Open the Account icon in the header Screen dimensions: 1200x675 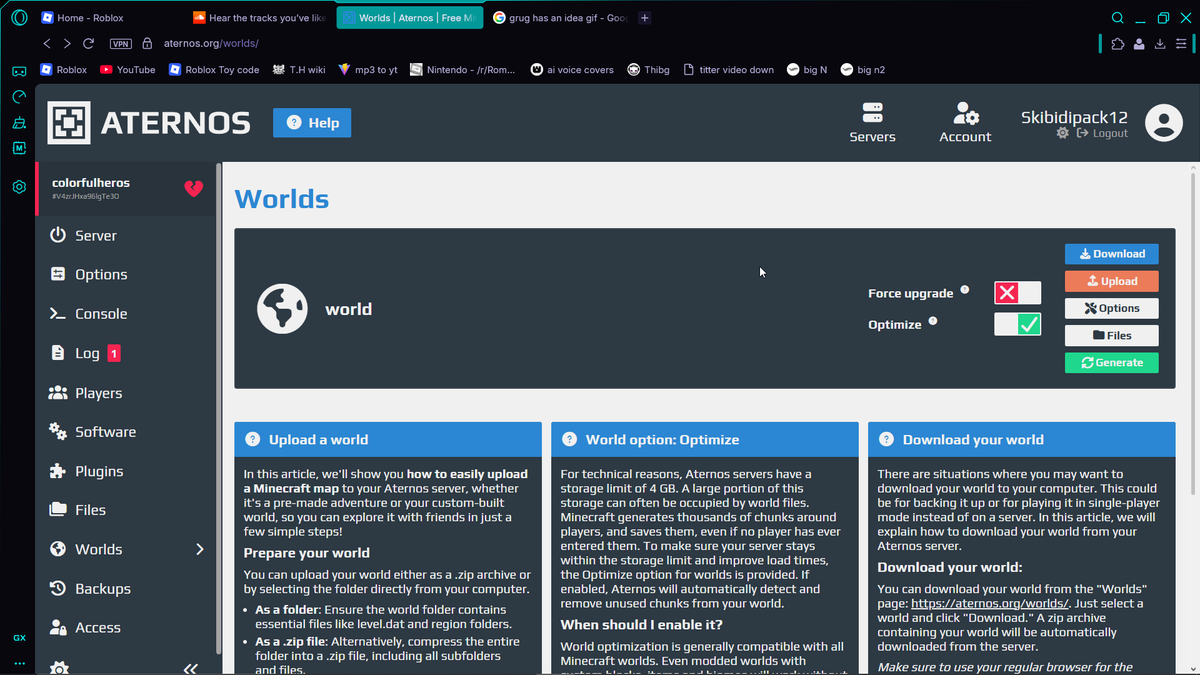tap(965, 113)
